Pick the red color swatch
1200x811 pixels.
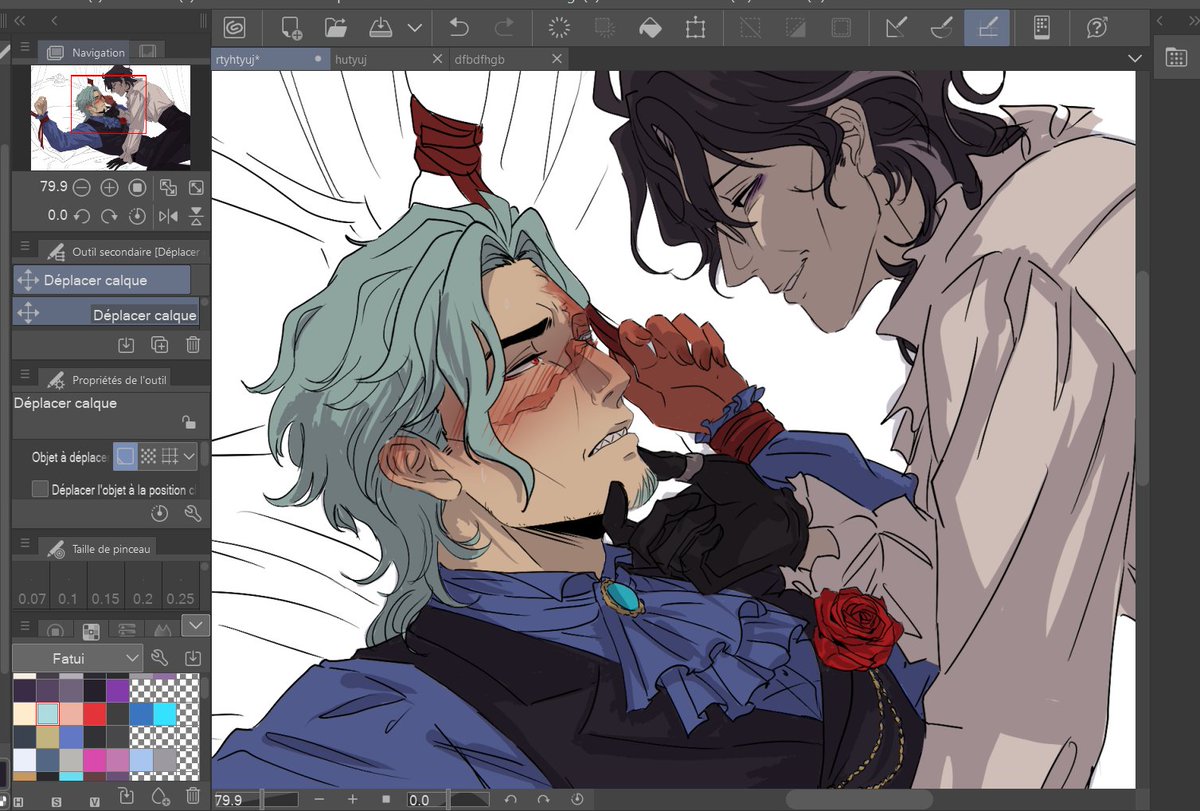coord(95,713)
